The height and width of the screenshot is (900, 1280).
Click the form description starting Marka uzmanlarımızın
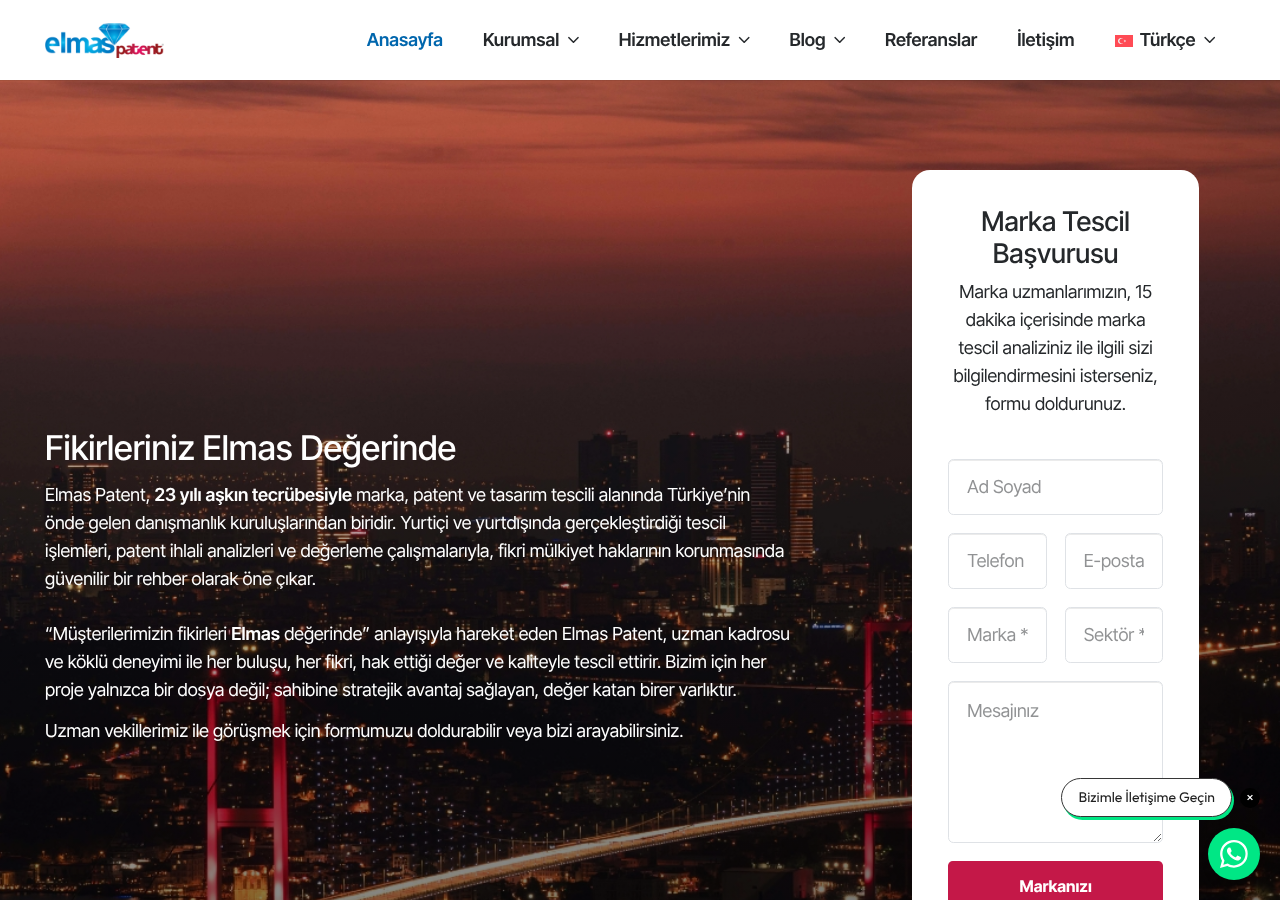click(1055, 348)
